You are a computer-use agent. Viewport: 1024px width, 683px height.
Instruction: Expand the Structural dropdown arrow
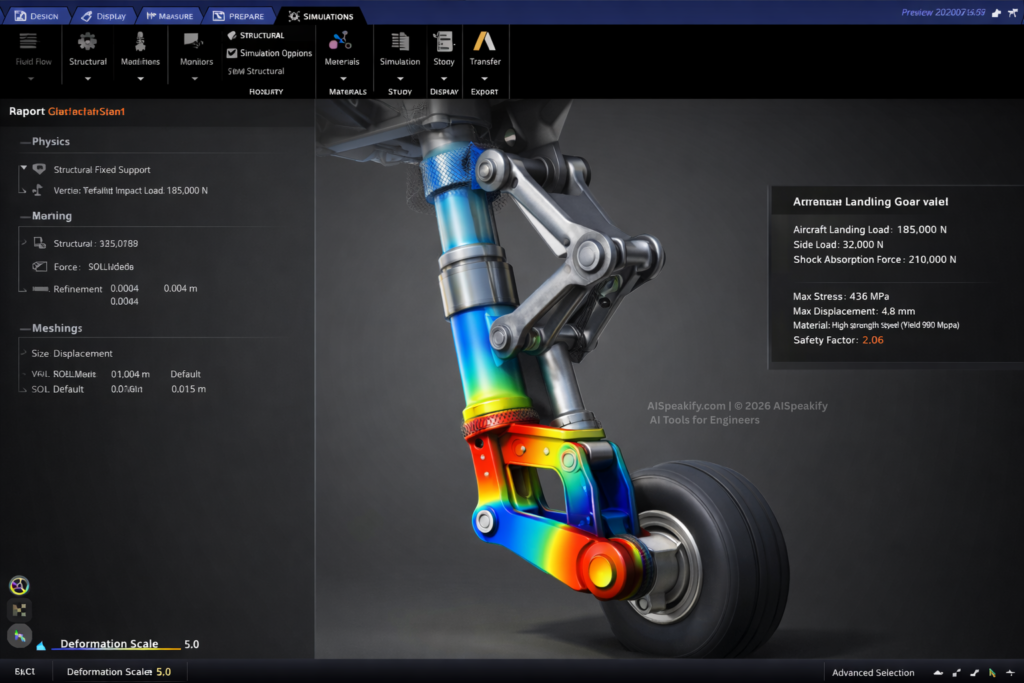[87, 76]
